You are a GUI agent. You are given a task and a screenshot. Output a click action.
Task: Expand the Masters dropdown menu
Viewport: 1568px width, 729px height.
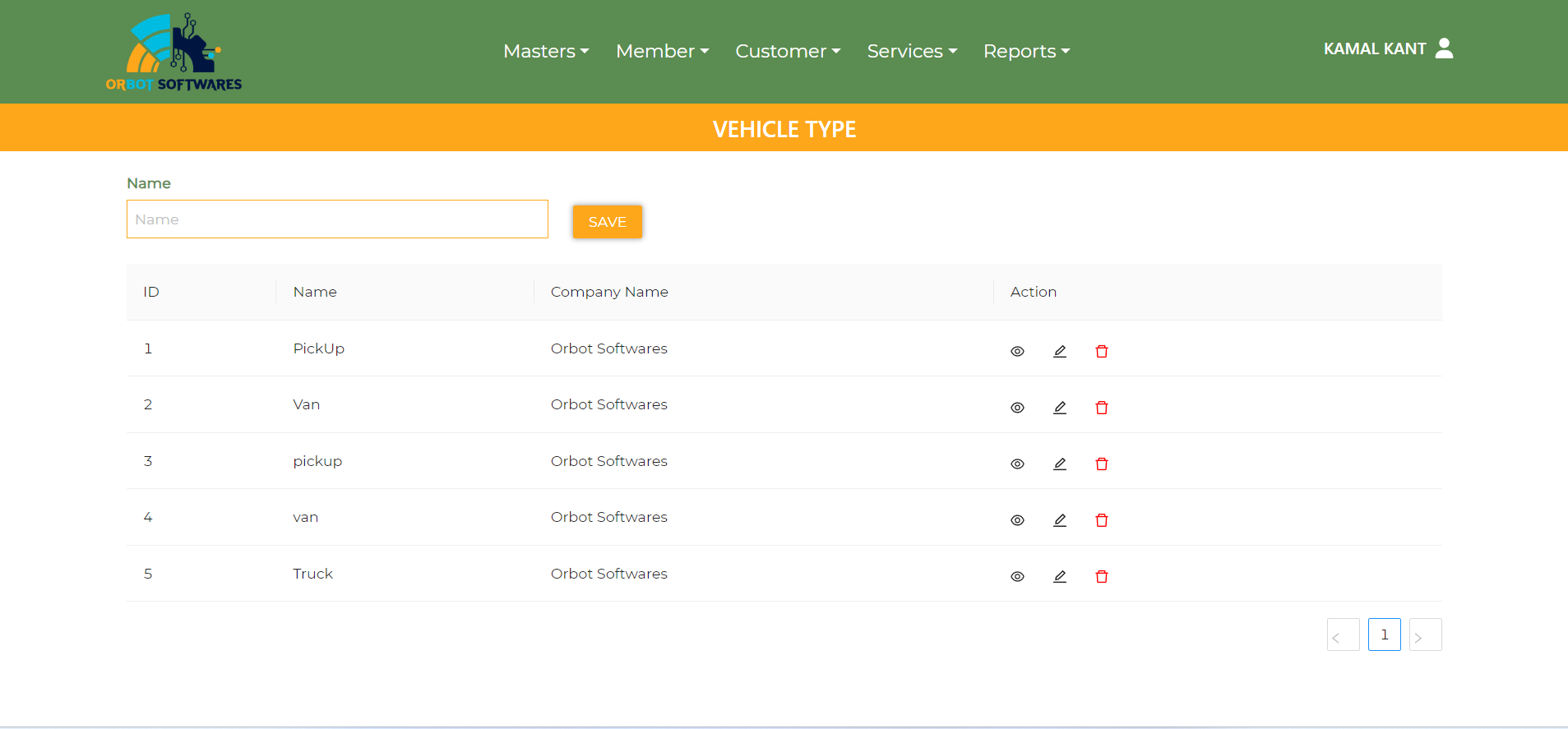coord(546,51)
